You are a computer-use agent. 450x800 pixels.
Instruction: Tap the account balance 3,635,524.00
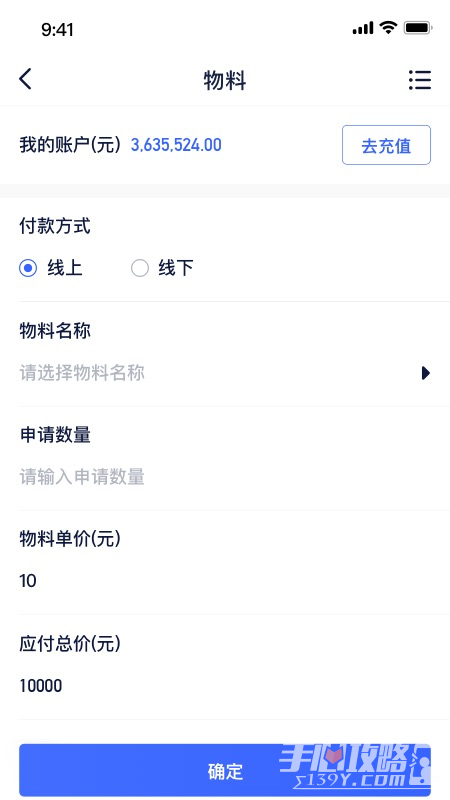tap(176, 145)
